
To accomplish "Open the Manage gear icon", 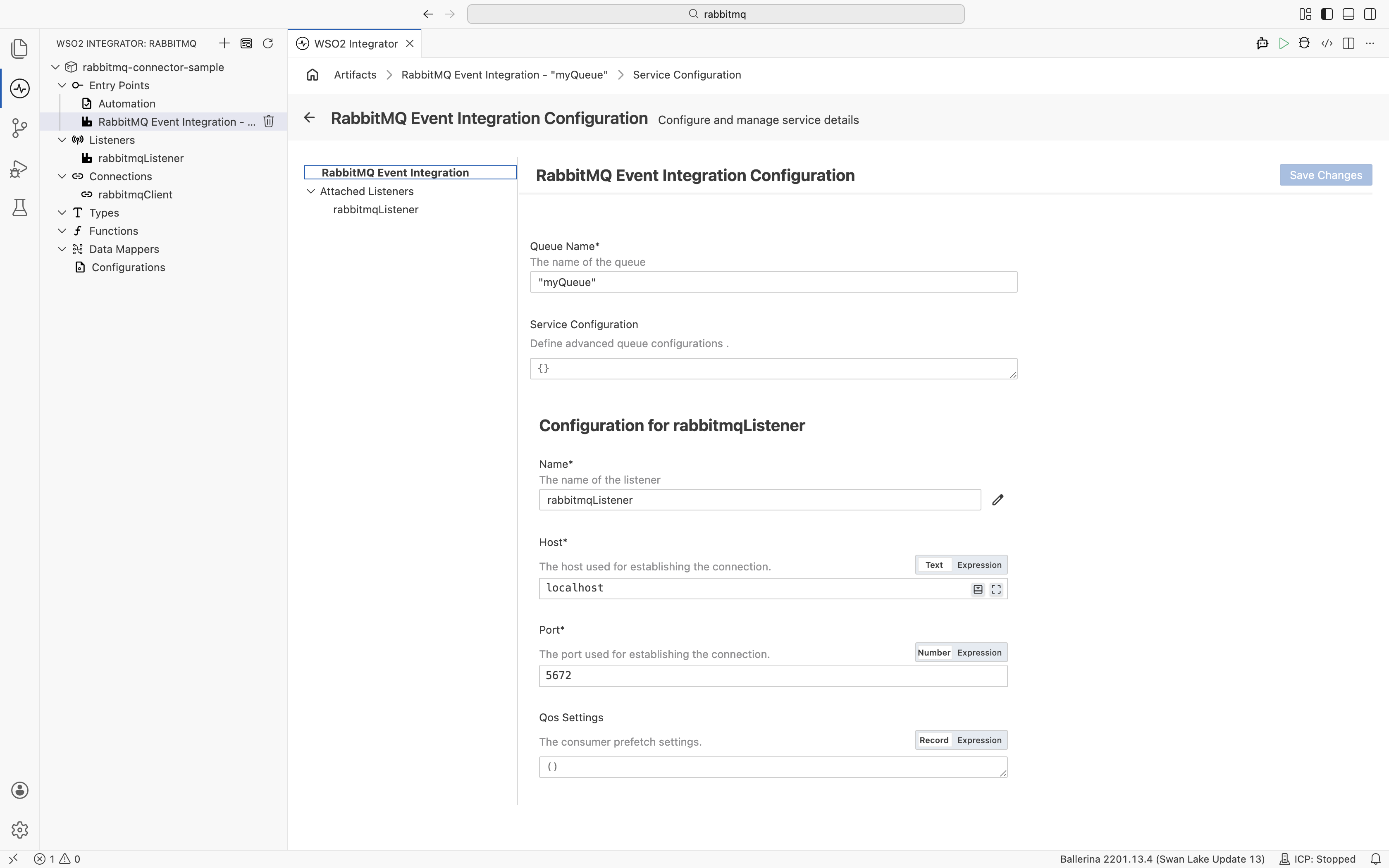I will 19,830.
